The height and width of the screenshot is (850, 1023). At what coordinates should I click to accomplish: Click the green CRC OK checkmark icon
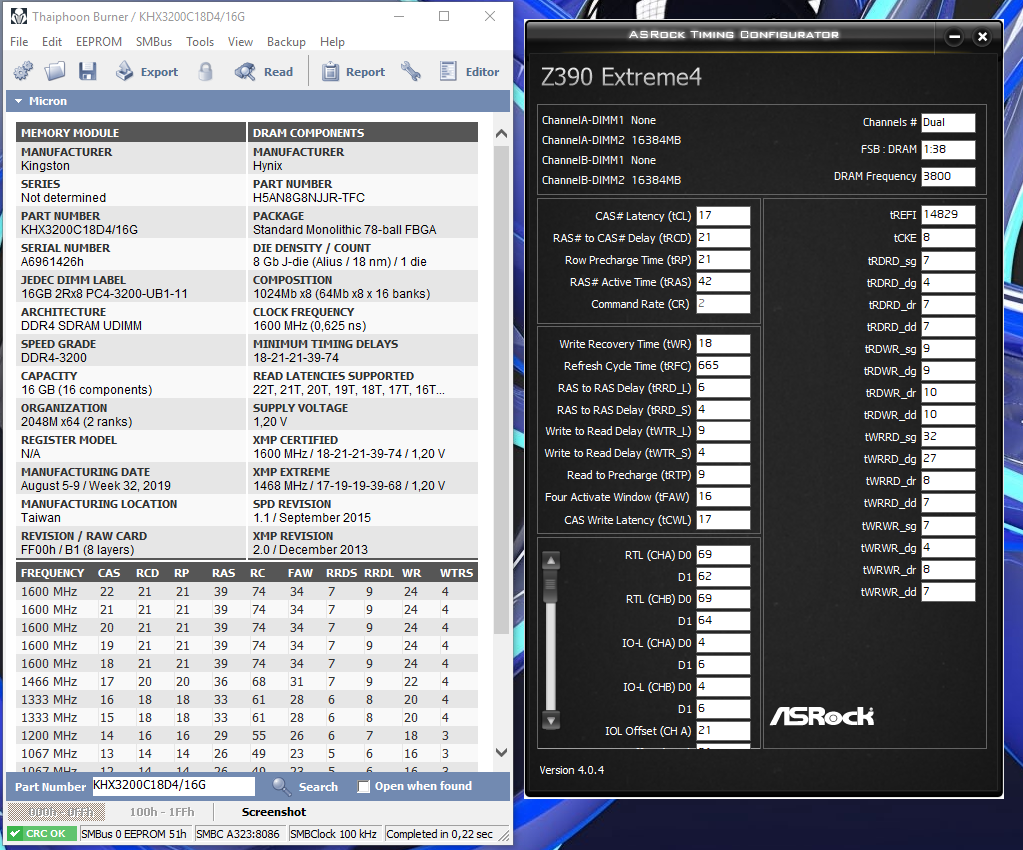[14, 834]
